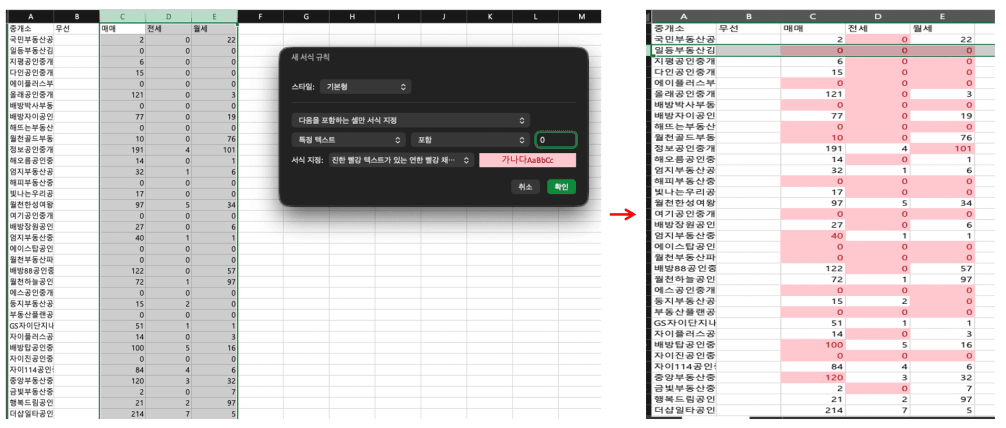Click the 매매 header cell in original sheet
Viewport: 1006px width, 428px height.
click(x=123, y=28)
